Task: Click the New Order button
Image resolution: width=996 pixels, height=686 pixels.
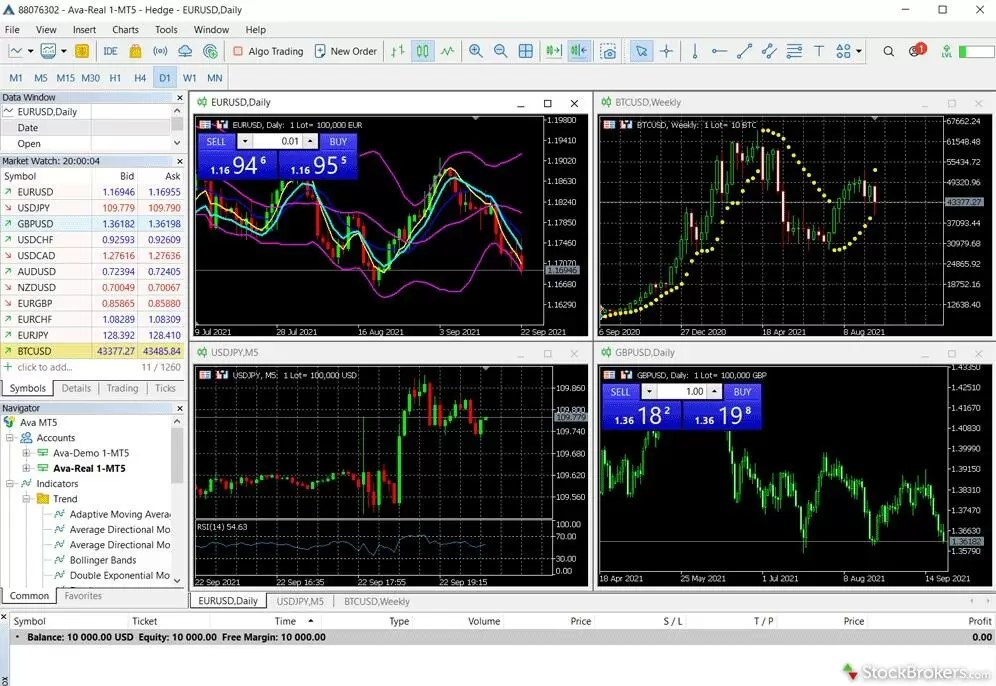Action: (x=346, y=50)
